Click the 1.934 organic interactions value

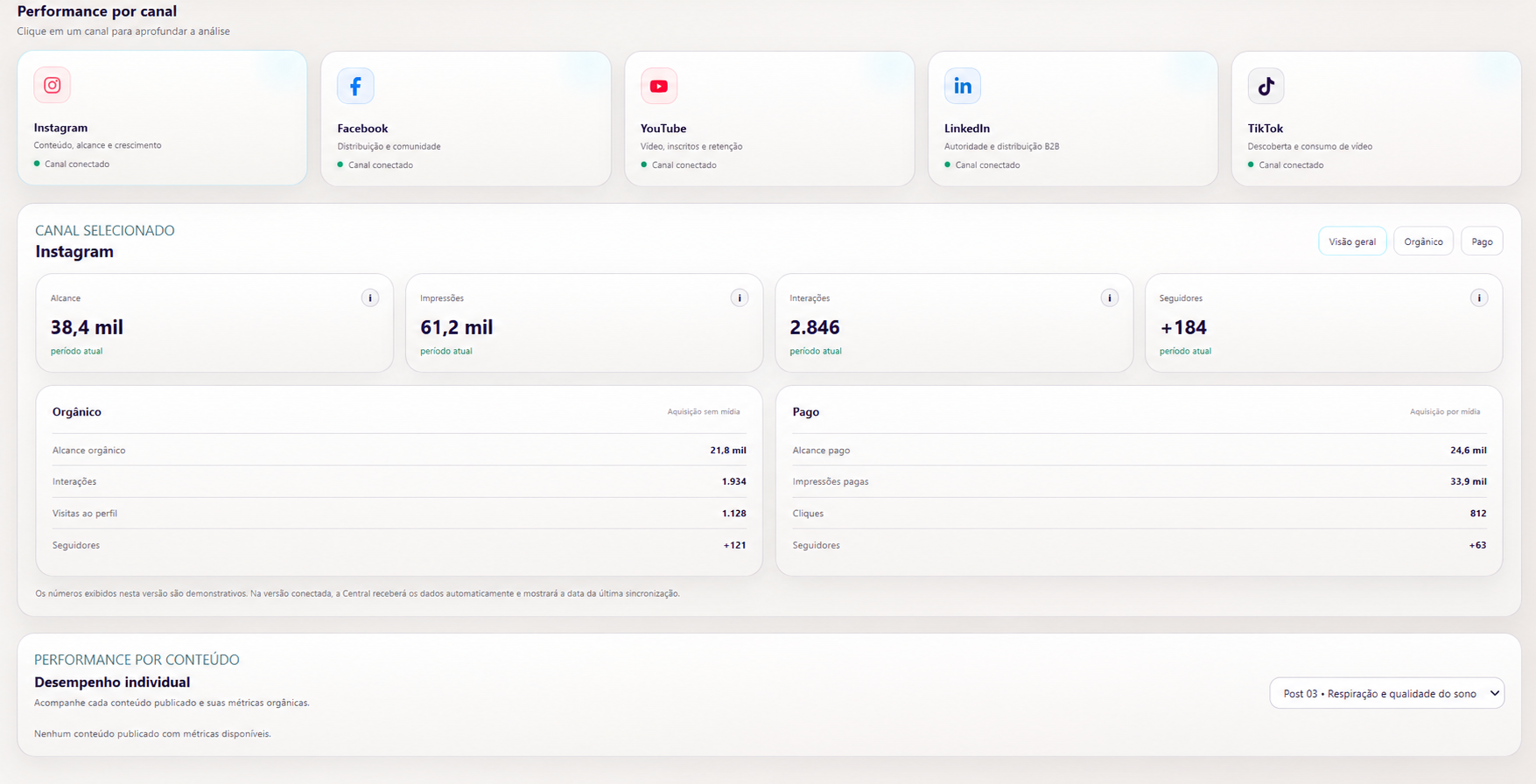click(734, 482)
